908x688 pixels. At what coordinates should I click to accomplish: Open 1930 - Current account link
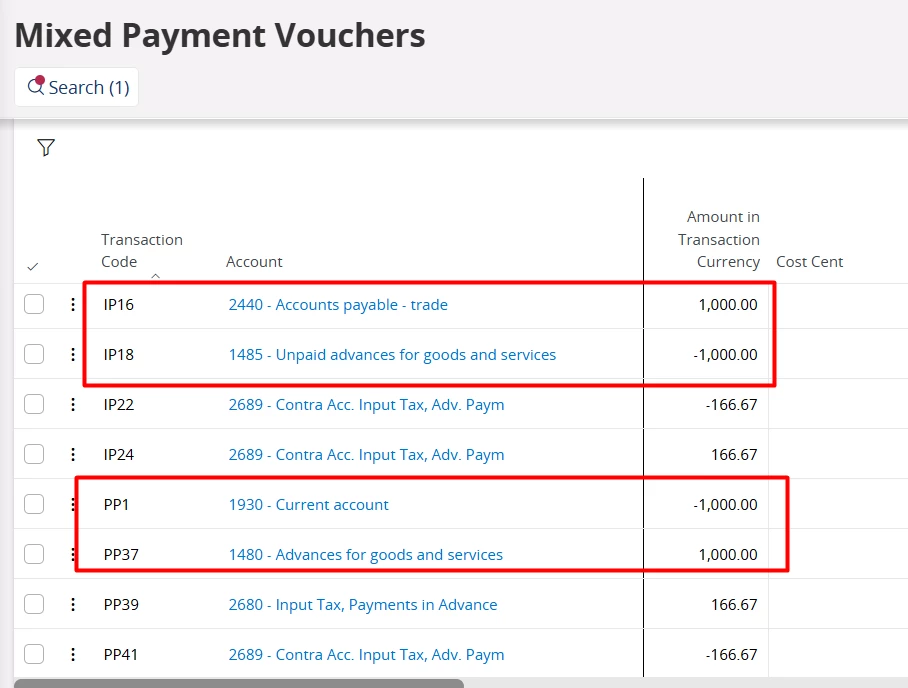tap(309, 504)
